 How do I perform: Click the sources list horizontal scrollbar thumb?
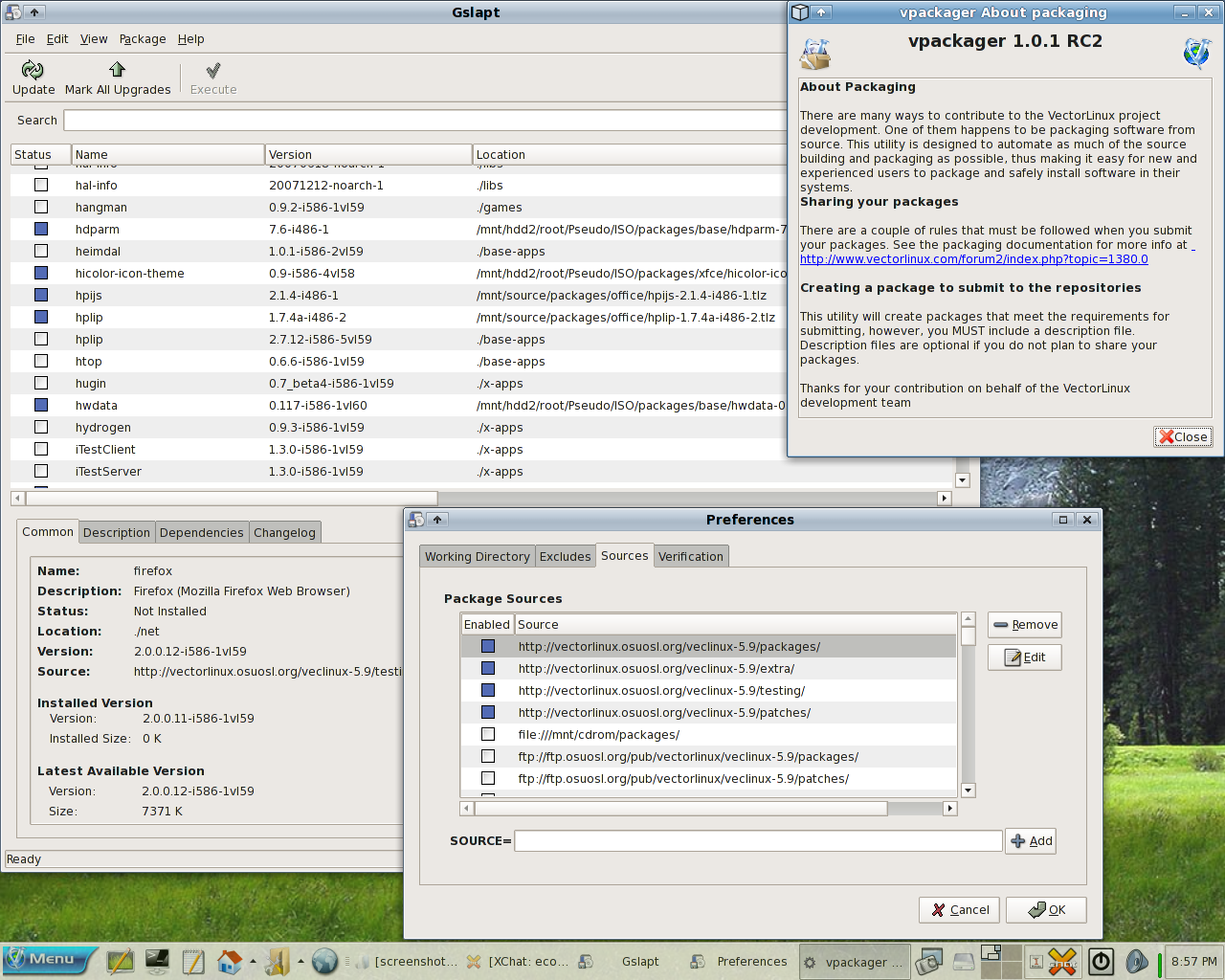click(680, 809)
